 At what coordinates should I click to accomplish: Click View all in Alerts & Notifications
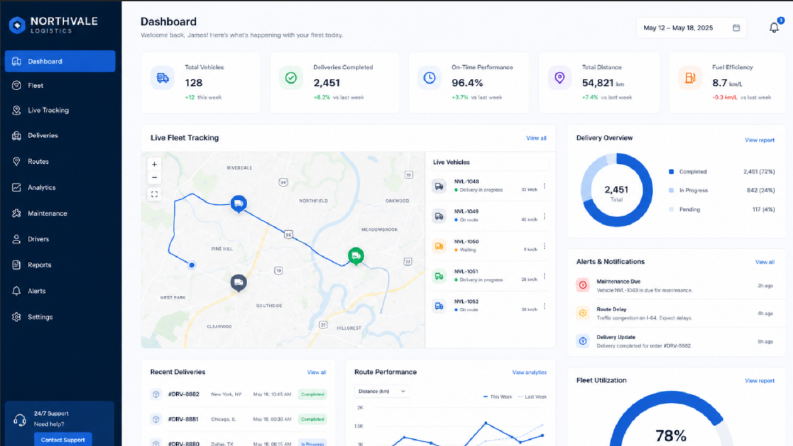click(x=765, y=262)
